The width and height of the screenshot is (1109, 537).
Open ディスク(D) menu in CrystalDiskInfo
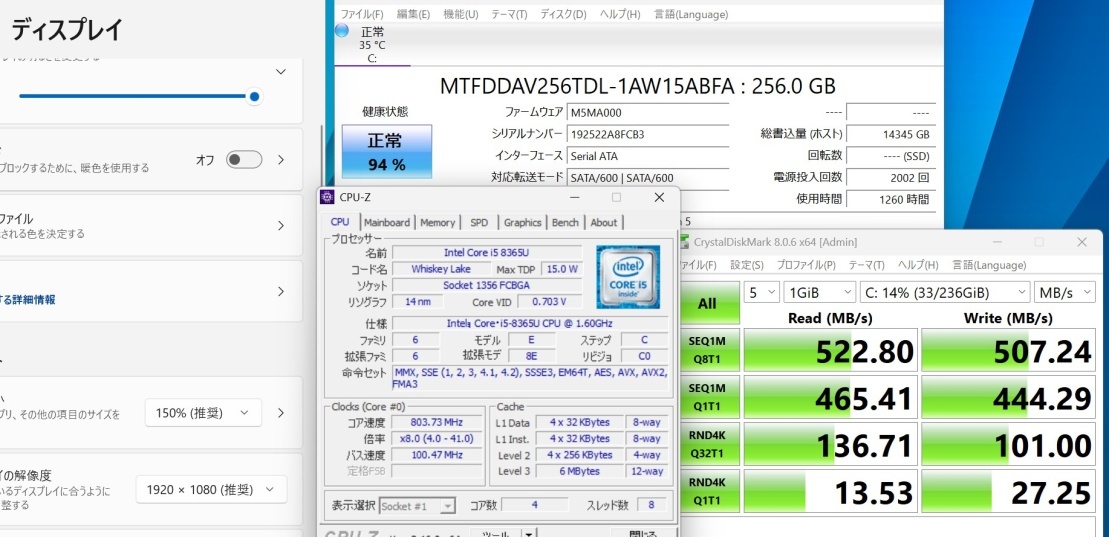click(x=563, y=14)
